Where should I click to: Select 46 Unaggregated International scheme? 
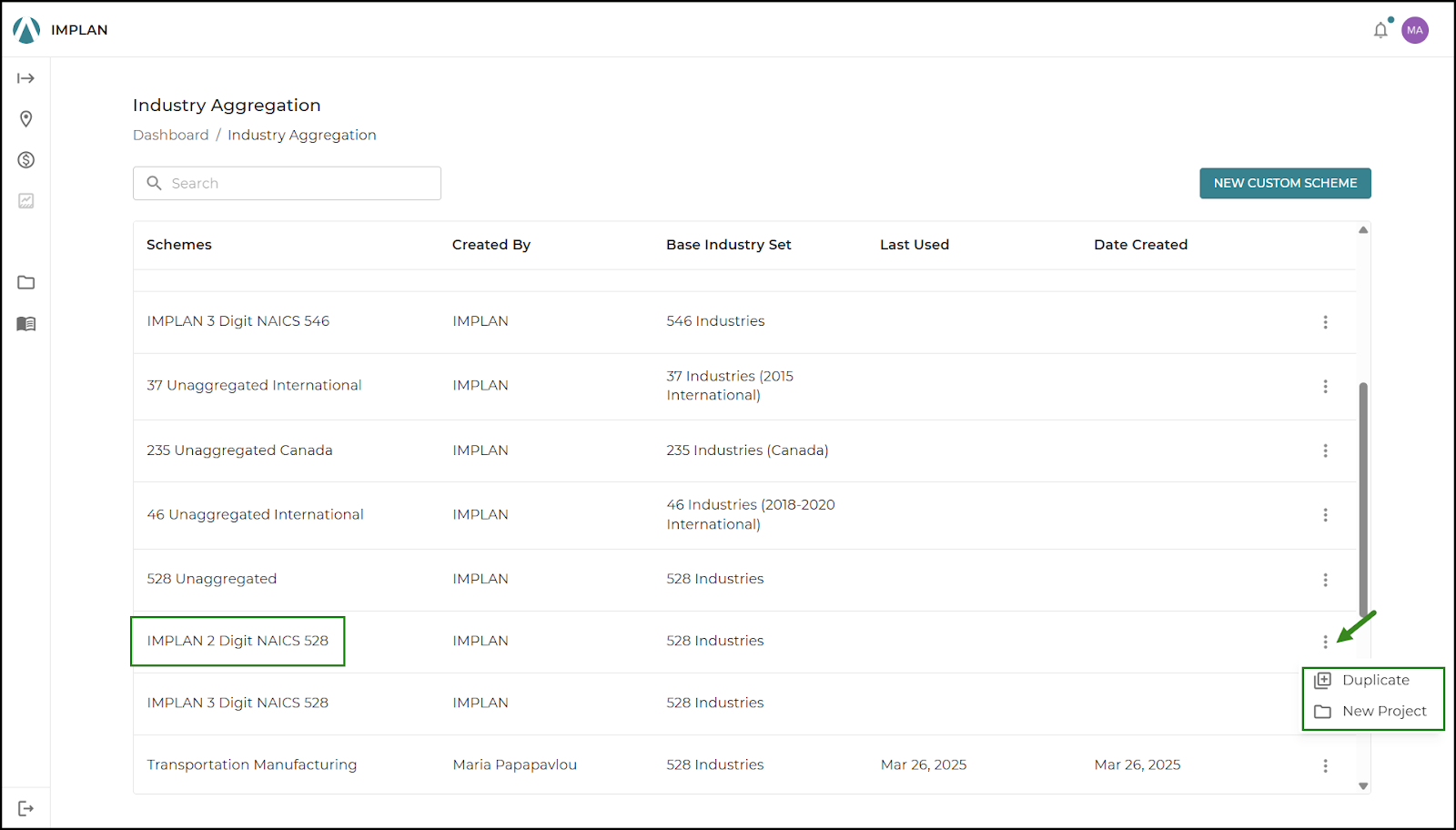tap(255, 515)
